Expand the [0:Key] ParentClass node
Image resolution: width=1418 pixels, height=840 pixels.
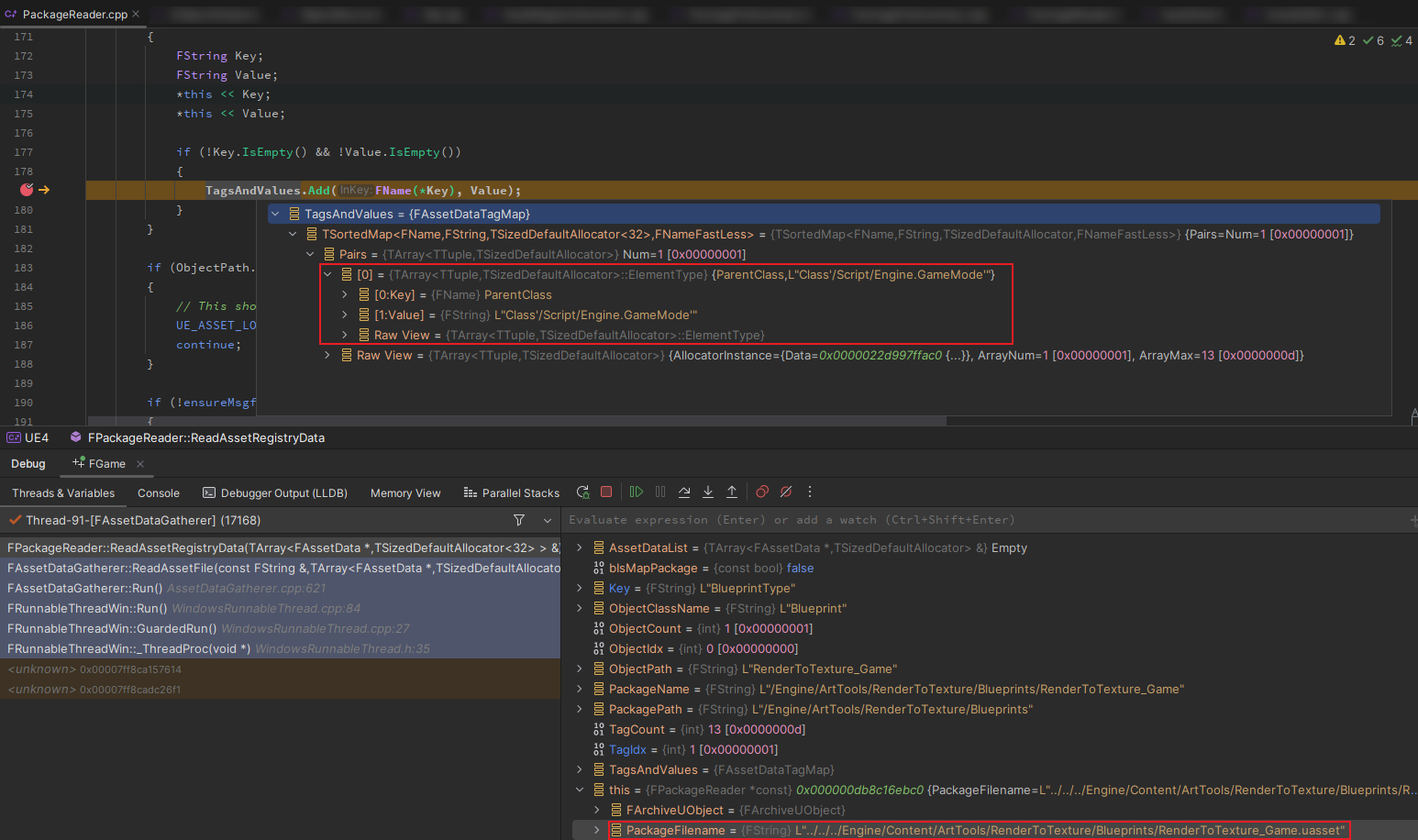[345, 294]
